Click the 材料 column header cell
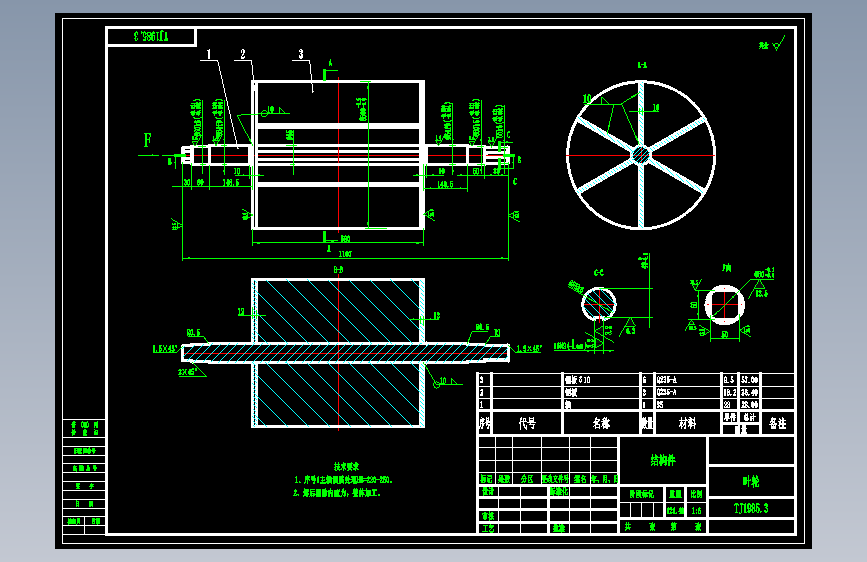This screenshot has width=867, height=562. (x=687, y=423)
